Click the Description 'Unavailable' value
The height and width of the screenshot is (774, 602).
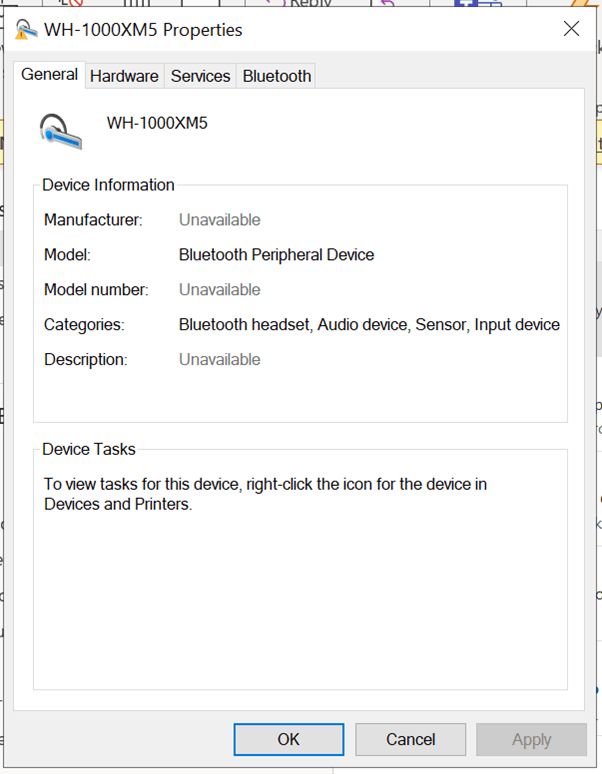220,359
